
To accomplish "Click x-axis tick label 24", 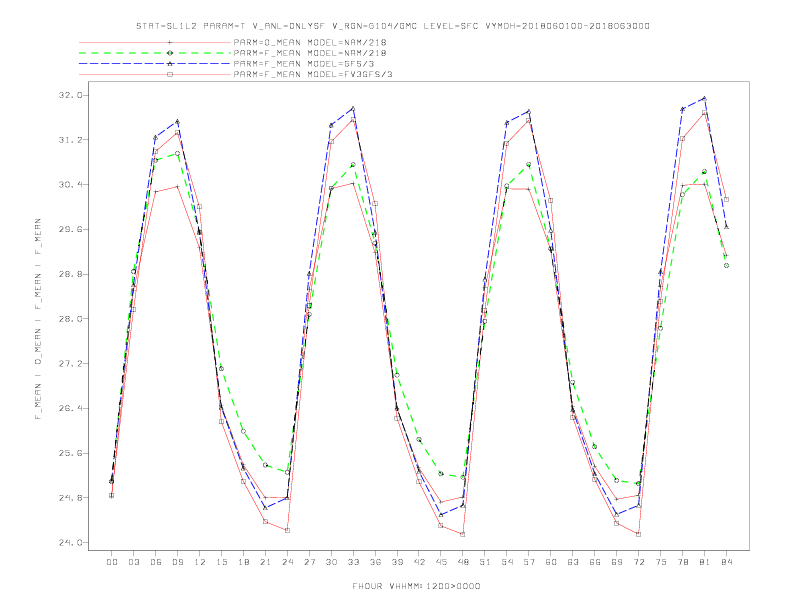I will click(287, 562).
